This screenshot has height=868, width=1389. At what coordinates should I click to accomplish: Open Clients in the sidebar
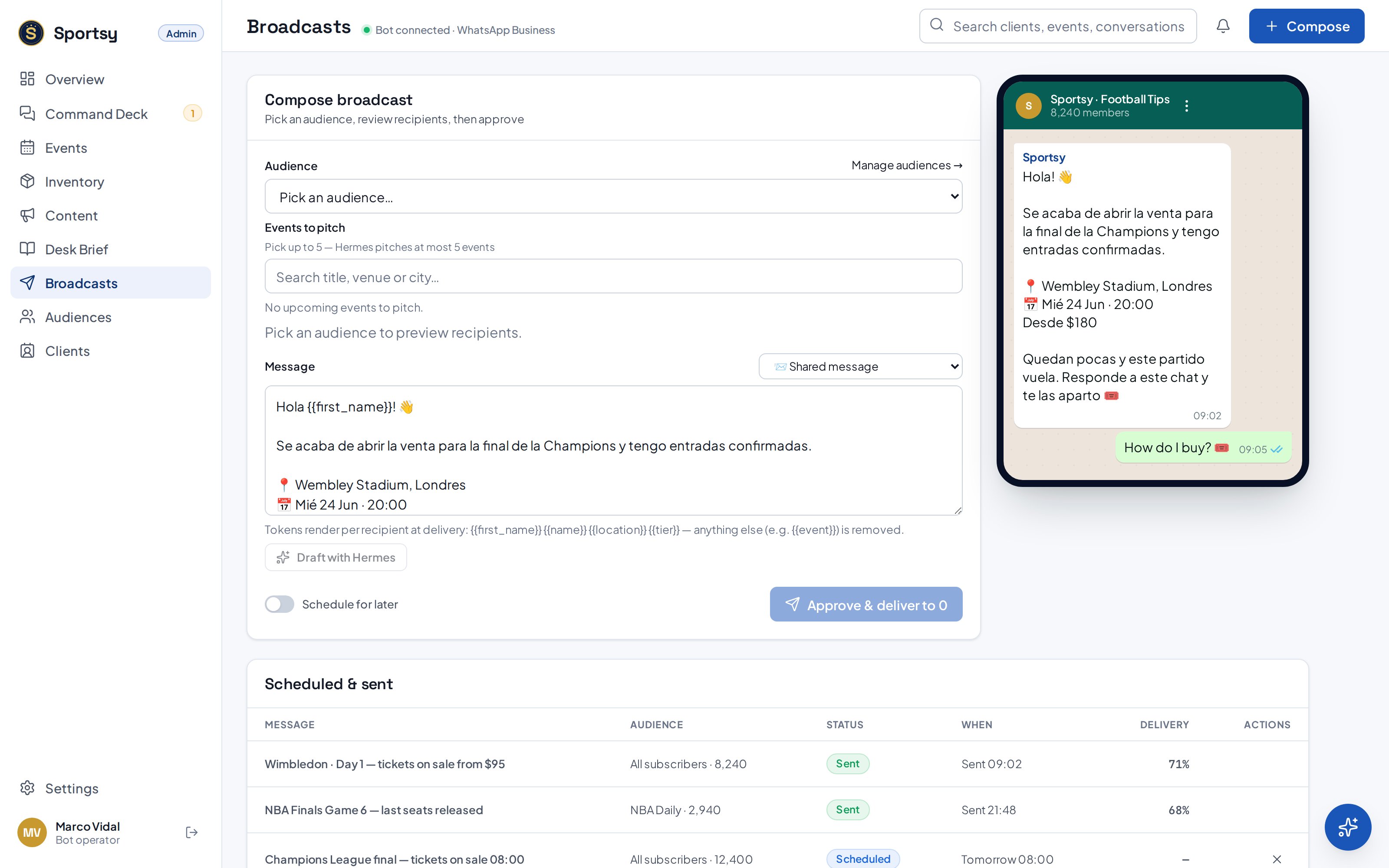point(110,351)
